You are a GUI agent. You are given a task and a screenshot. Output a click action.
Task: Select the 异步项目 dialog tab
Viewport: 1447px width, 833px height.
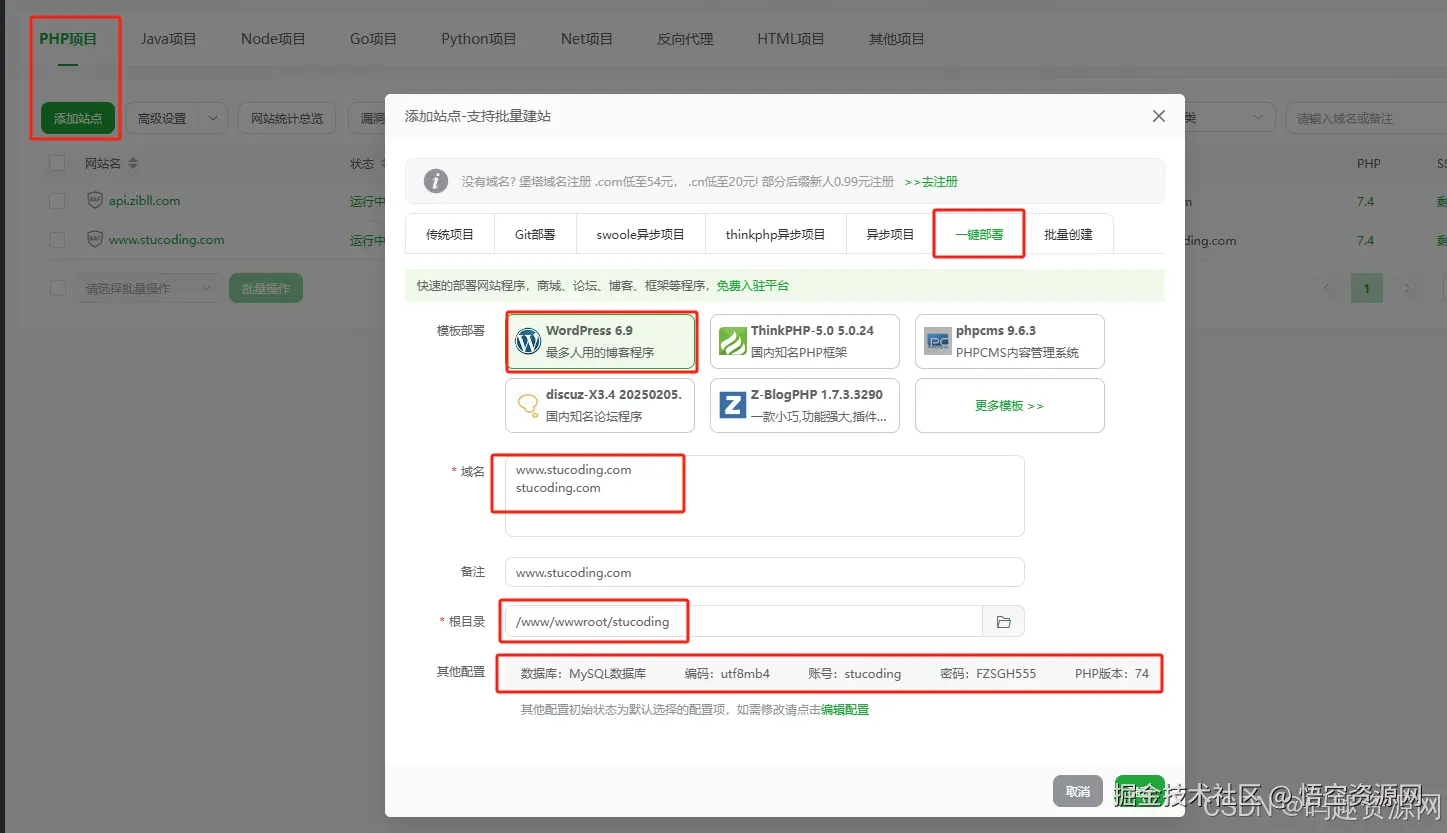[890, 234]
